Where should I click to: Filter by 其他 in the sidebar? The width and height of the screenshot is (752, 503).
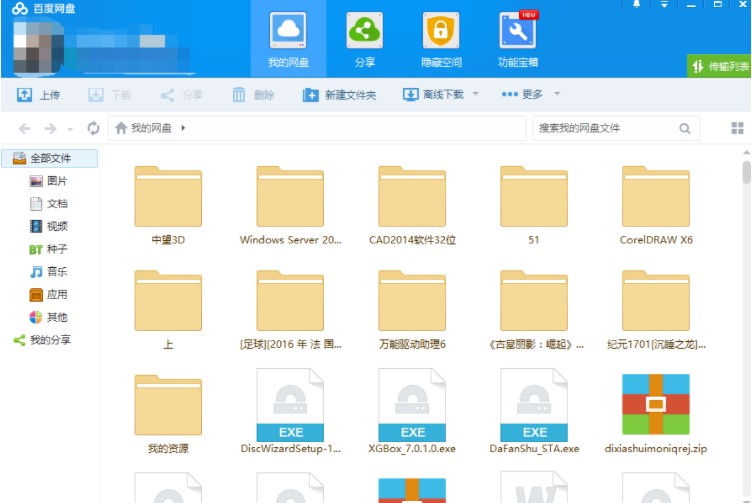point(48,317)
